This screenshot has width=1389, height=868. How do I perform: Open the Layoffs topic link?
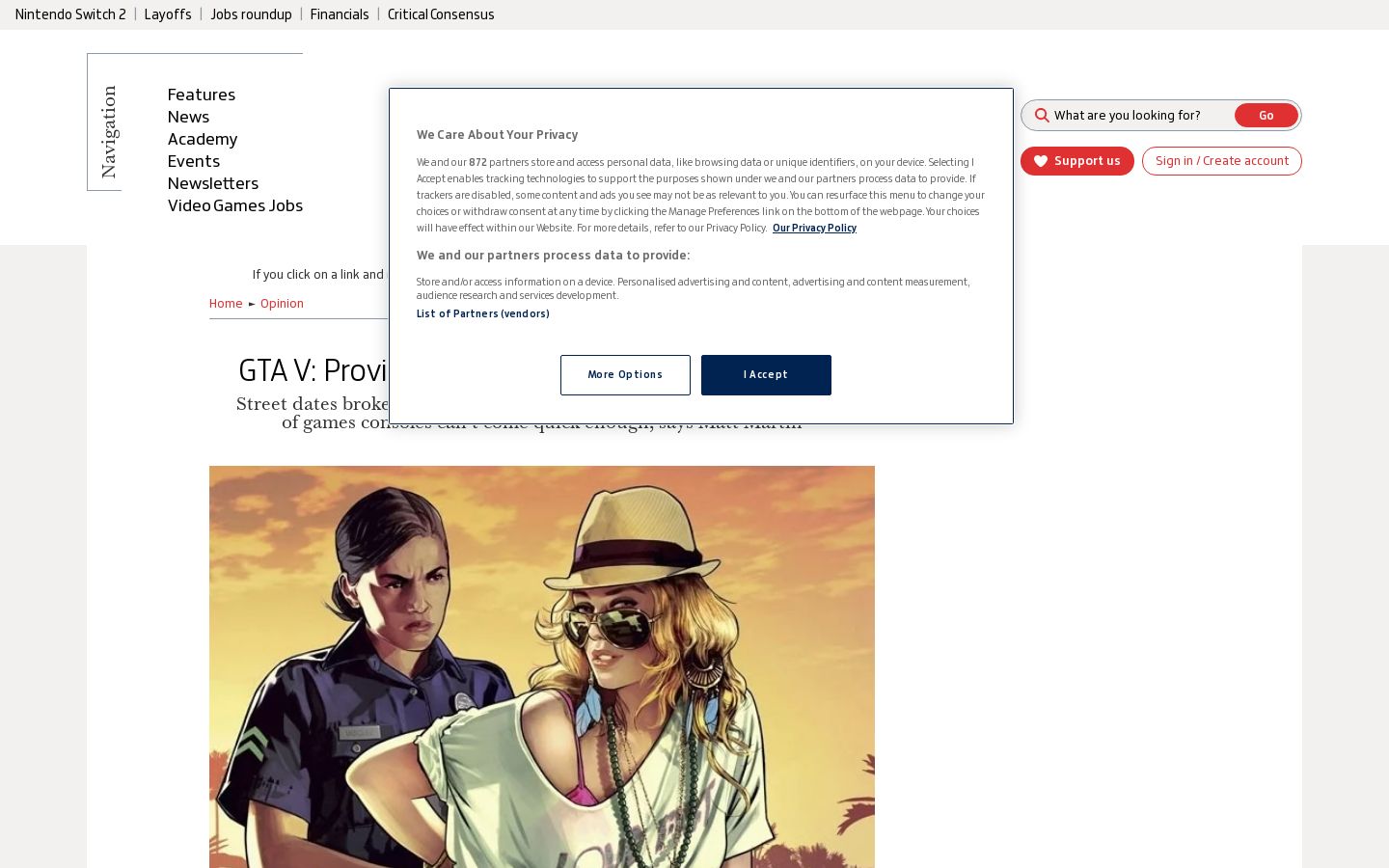coord(168,14)
